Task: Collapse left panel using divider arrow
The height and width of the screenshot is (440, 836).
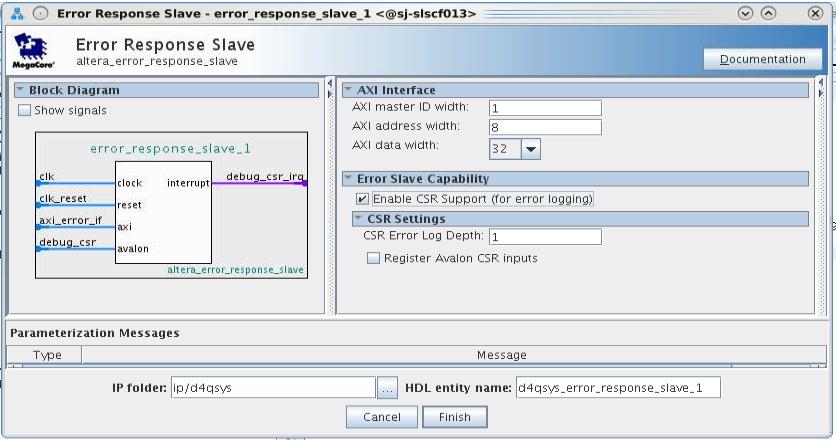Action: [329, 83]
